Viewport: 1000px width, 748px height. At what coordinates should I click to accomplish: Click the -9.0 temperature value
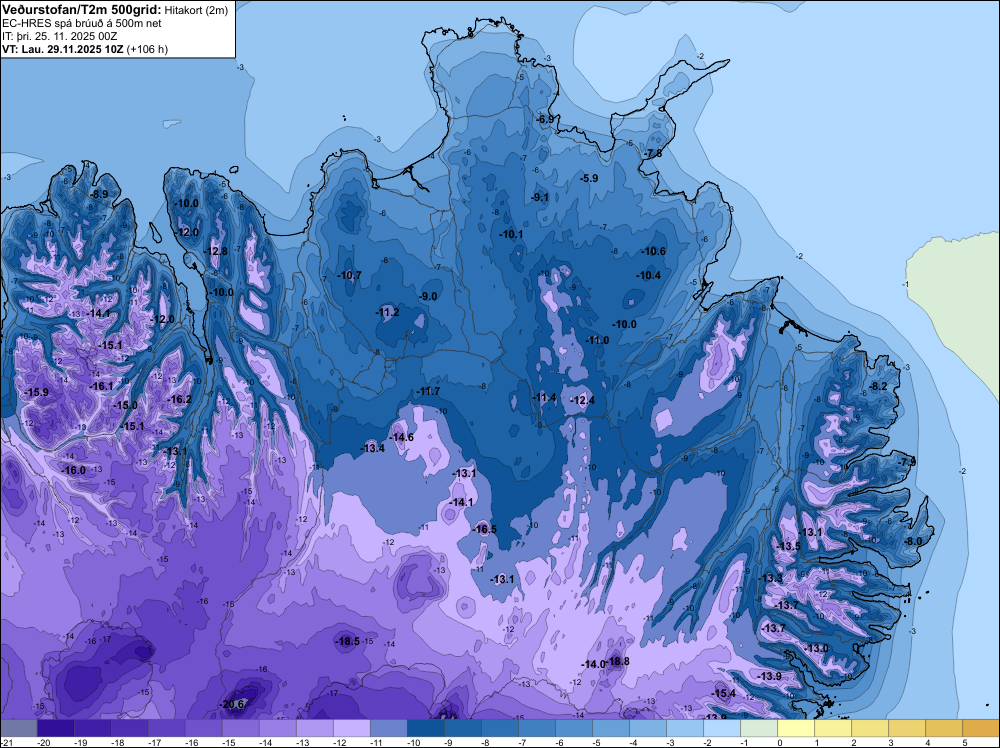coord(428,297)
